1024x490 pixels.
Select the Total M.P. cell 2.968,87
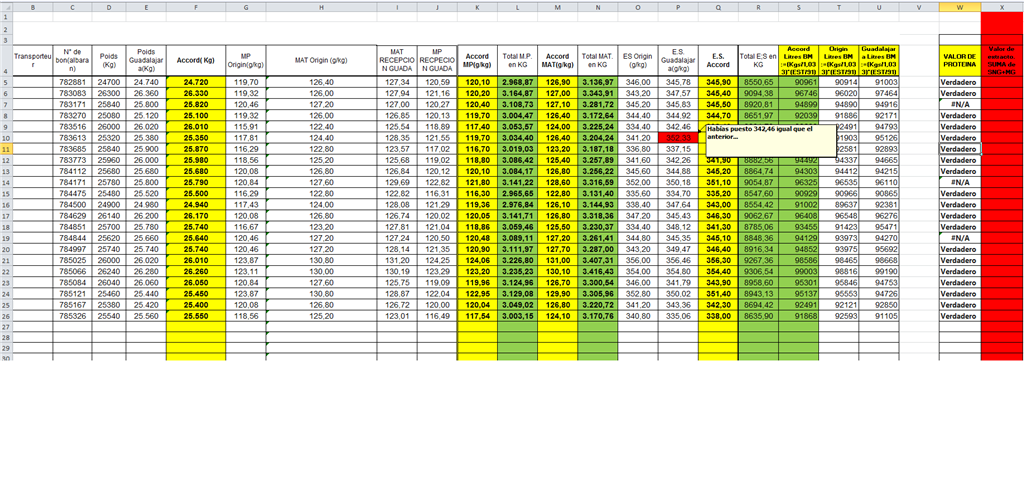pyautogui.click(x=518, y=82)
